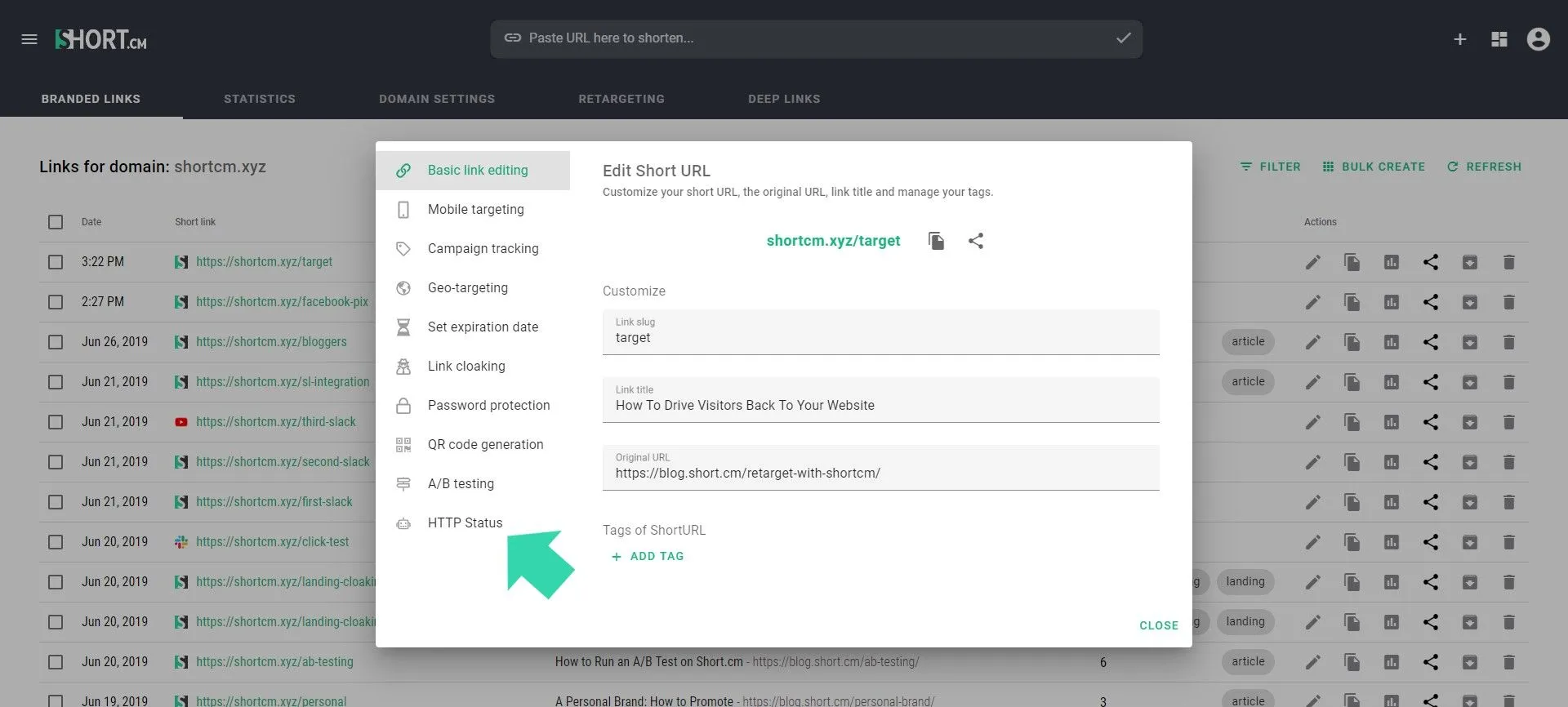1568x707 pixels.
Task: Open the Retargeting tab
Action: tap(621, 99)
